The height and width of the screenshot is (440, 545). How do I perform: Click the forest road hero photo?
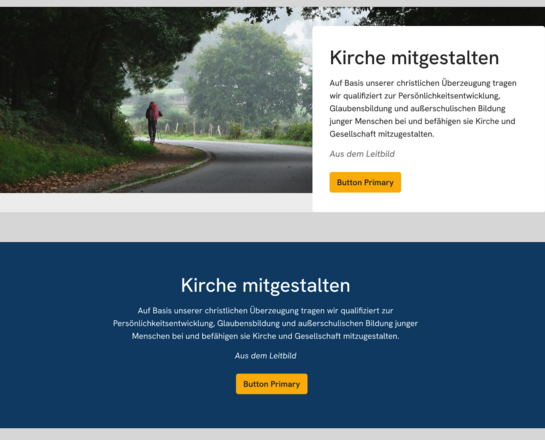coord(156,100)
